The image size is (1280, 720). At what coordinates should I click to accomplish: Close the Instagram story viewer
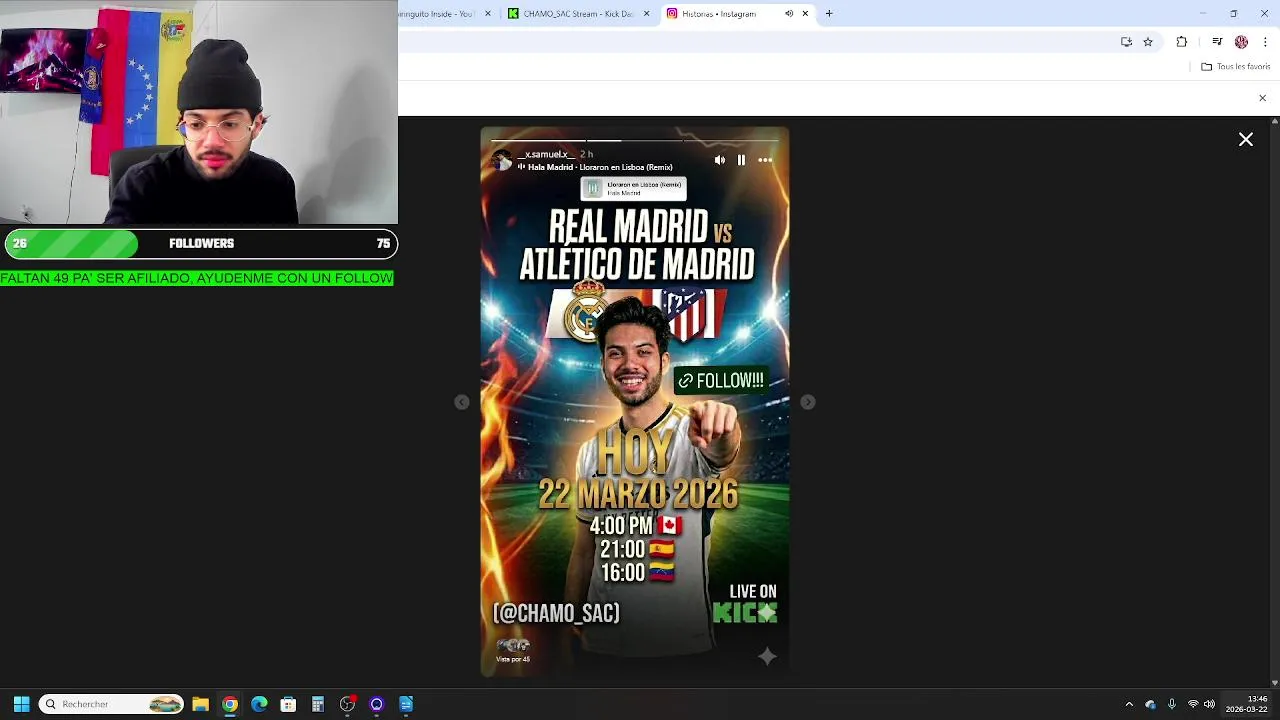pyautogui.click(x=1246, y=140)
